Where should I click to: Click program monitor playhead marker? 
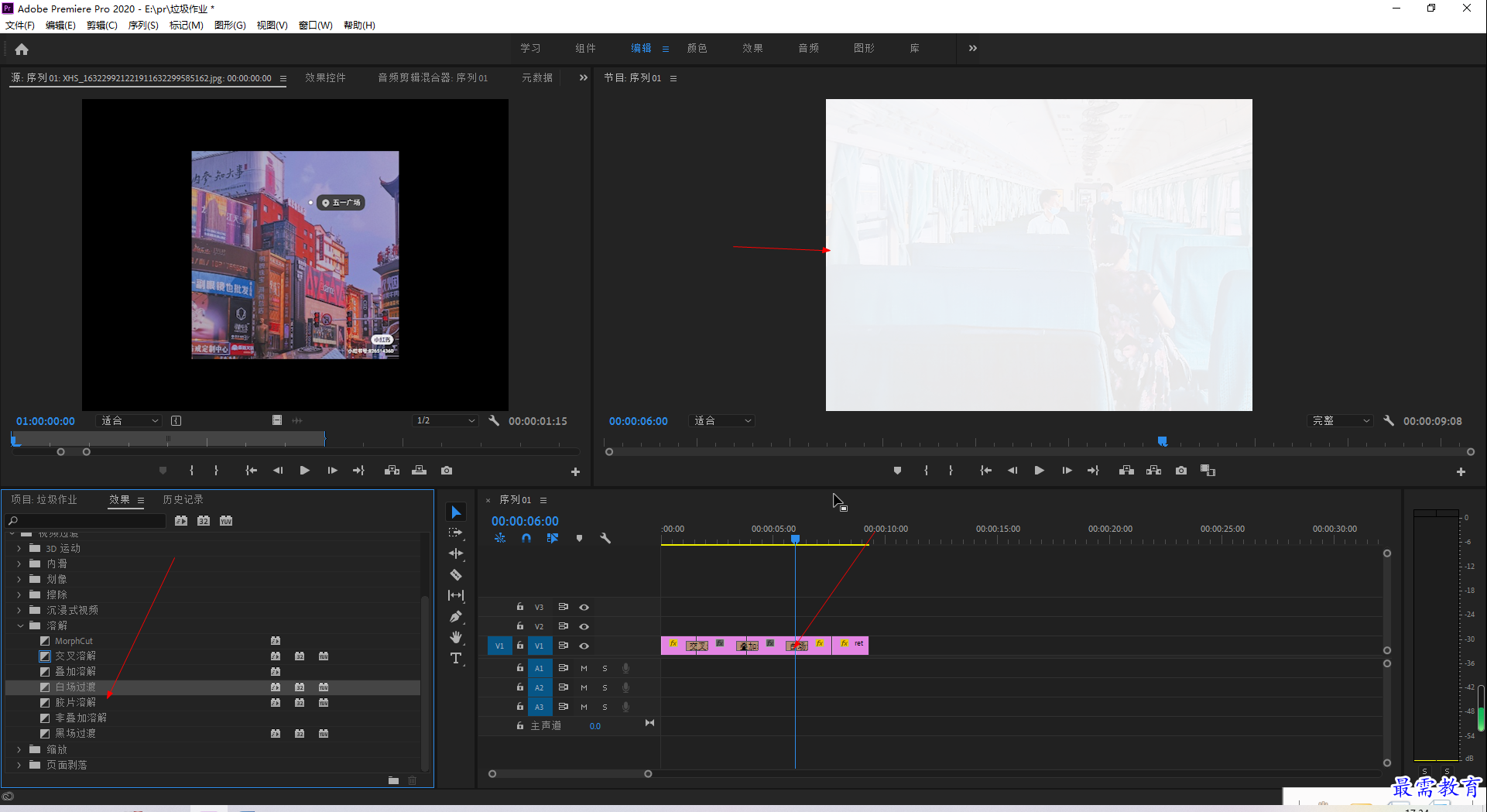click(x=1162, y=441)
